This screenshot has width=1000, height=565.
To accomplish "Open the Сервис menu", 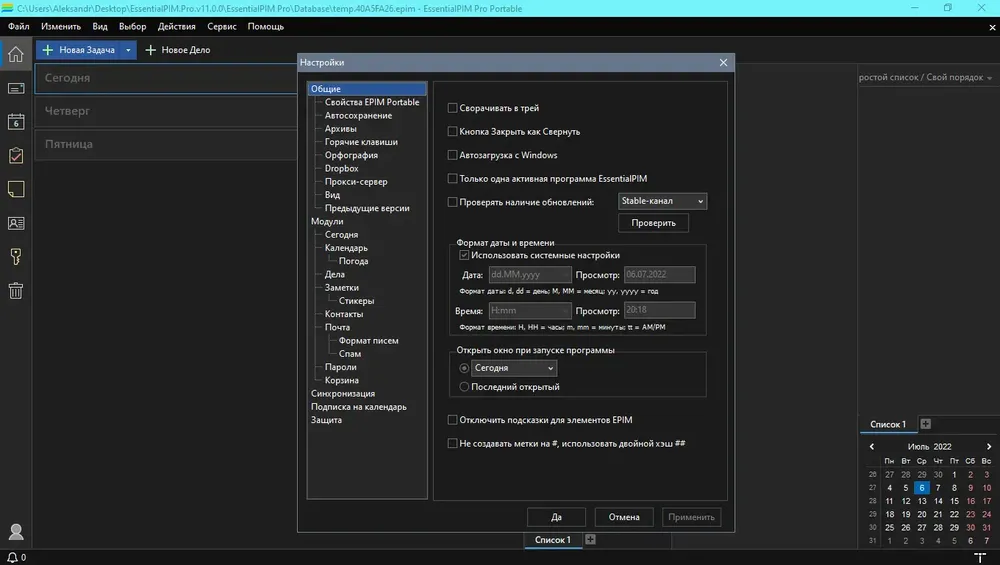I will coord(221,26).
